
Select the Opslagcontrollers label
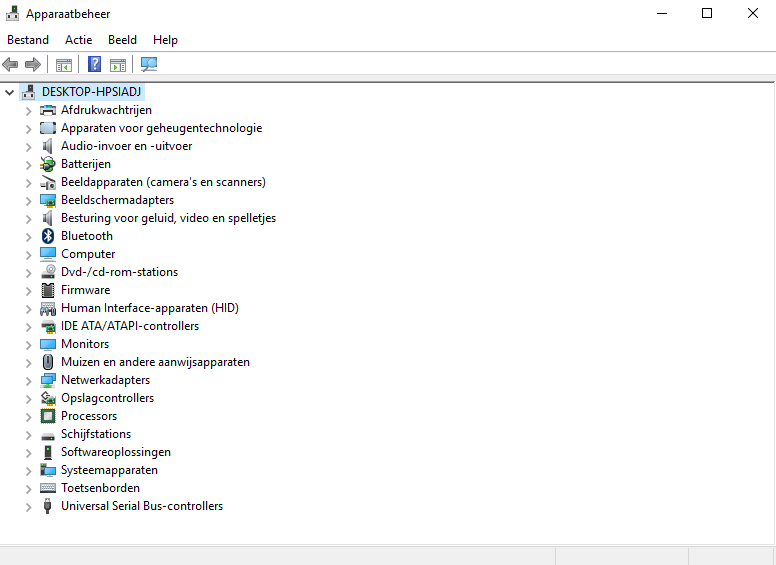[107, 398]
